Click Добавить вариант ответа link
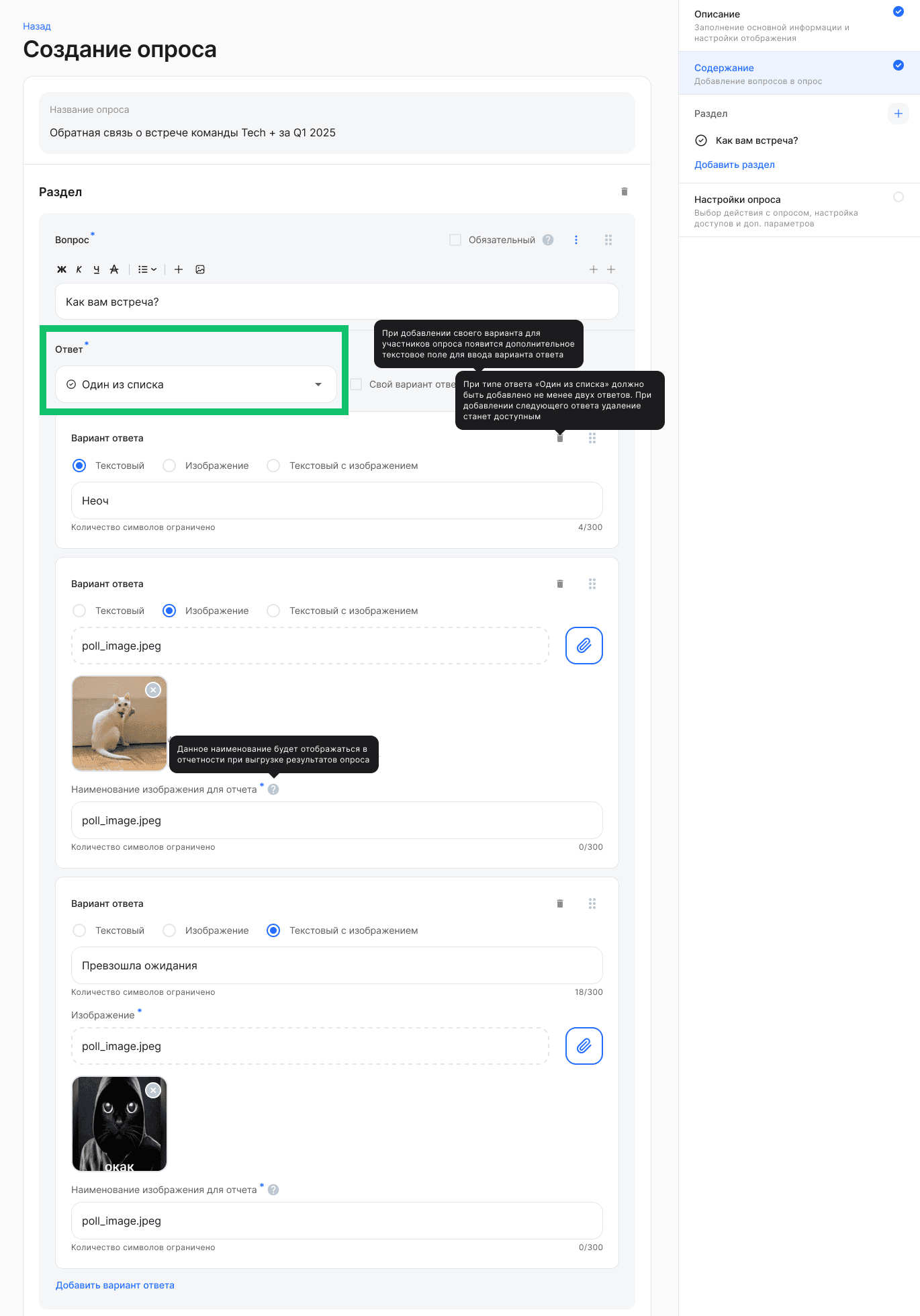 pyautogui.click(x=115, y=1285)
